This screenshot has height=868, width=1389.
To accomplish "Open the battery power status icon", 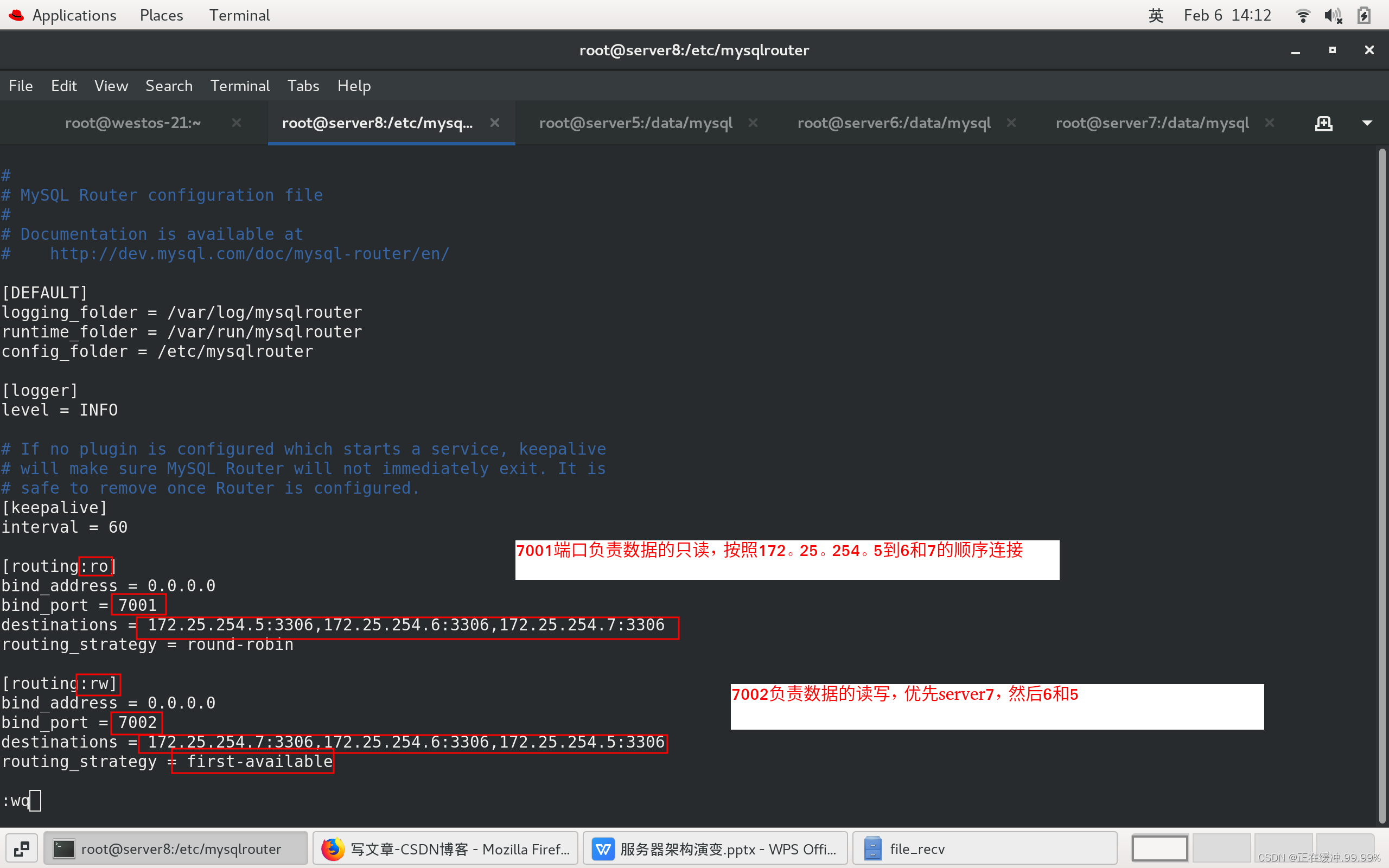I will pos(1365,16).
